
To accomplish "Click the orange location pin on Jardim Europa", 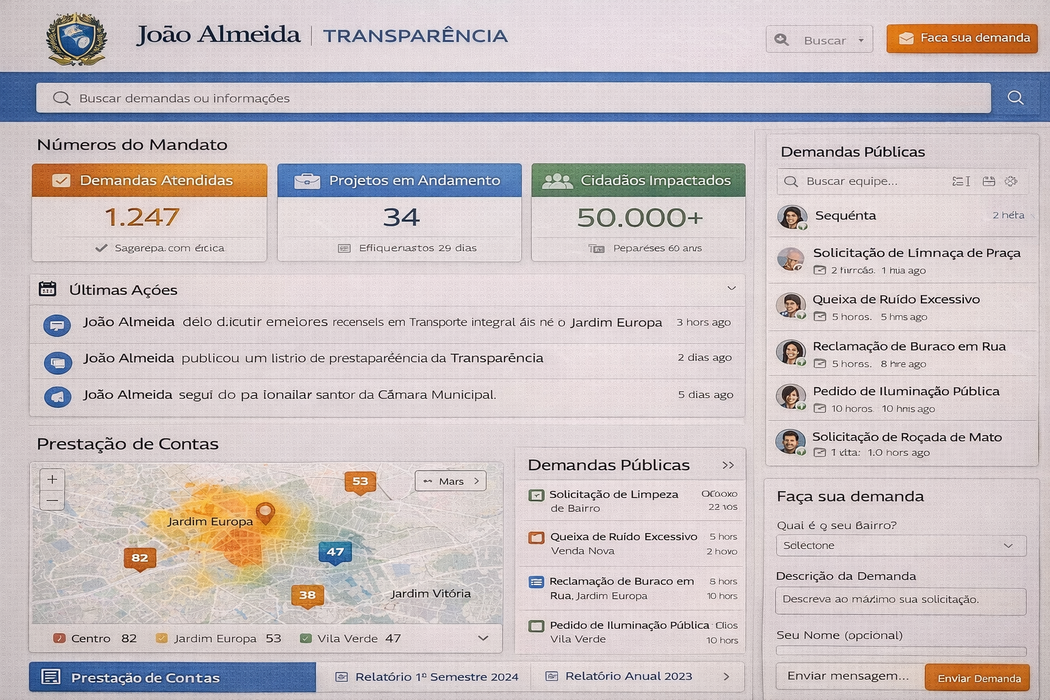I will tap(265, 513).
